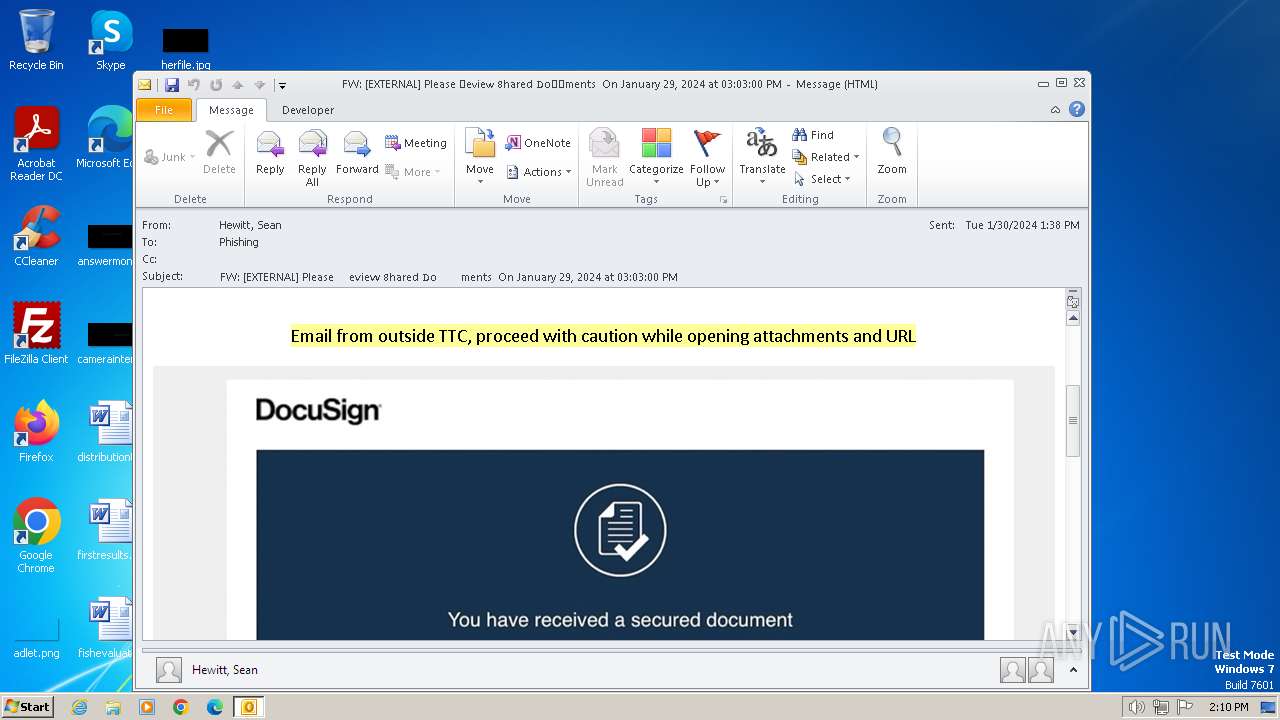The width and height of the screenshot is (1280, 720).
Task: Click the message body scrollbar thumb
Action: (x=1073, y=420)
